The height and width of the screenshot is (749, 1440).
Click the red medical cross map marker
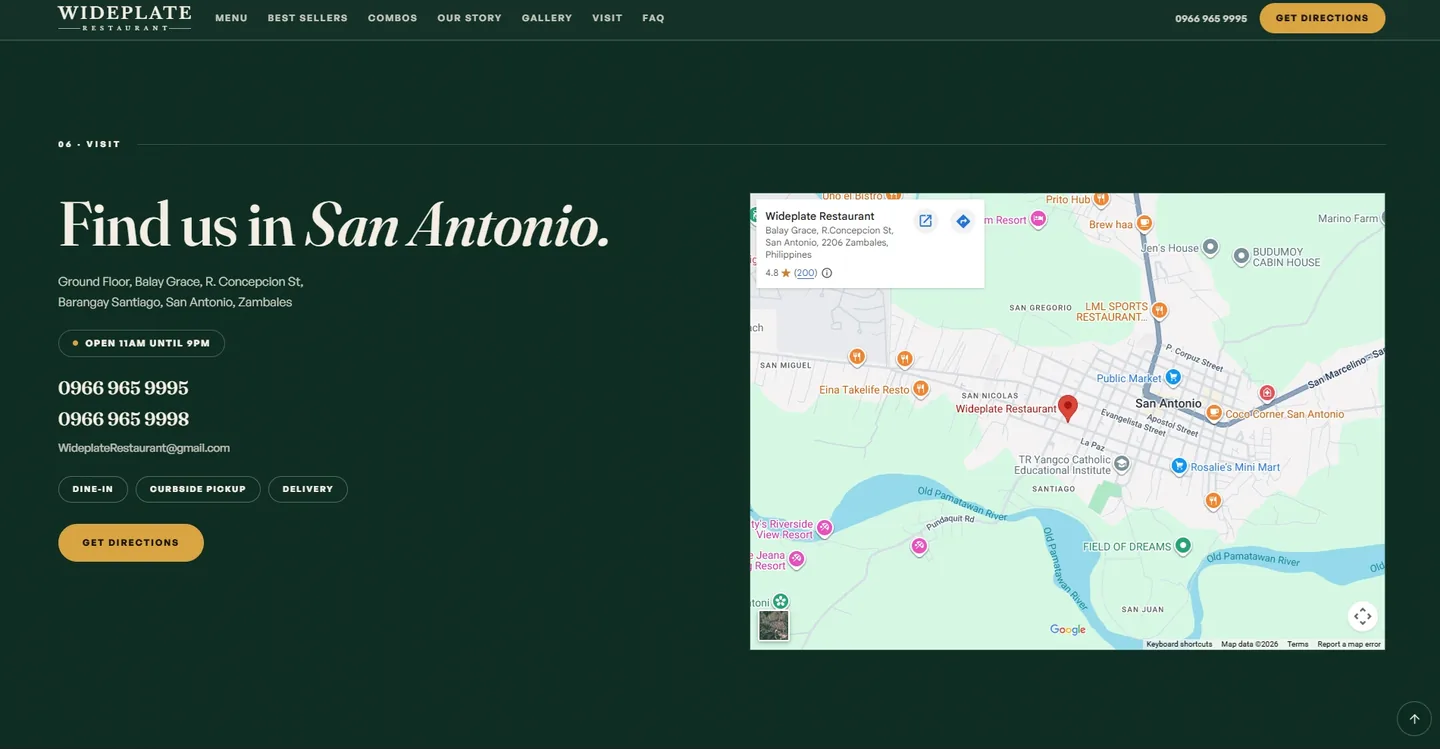click(1267, 393)
